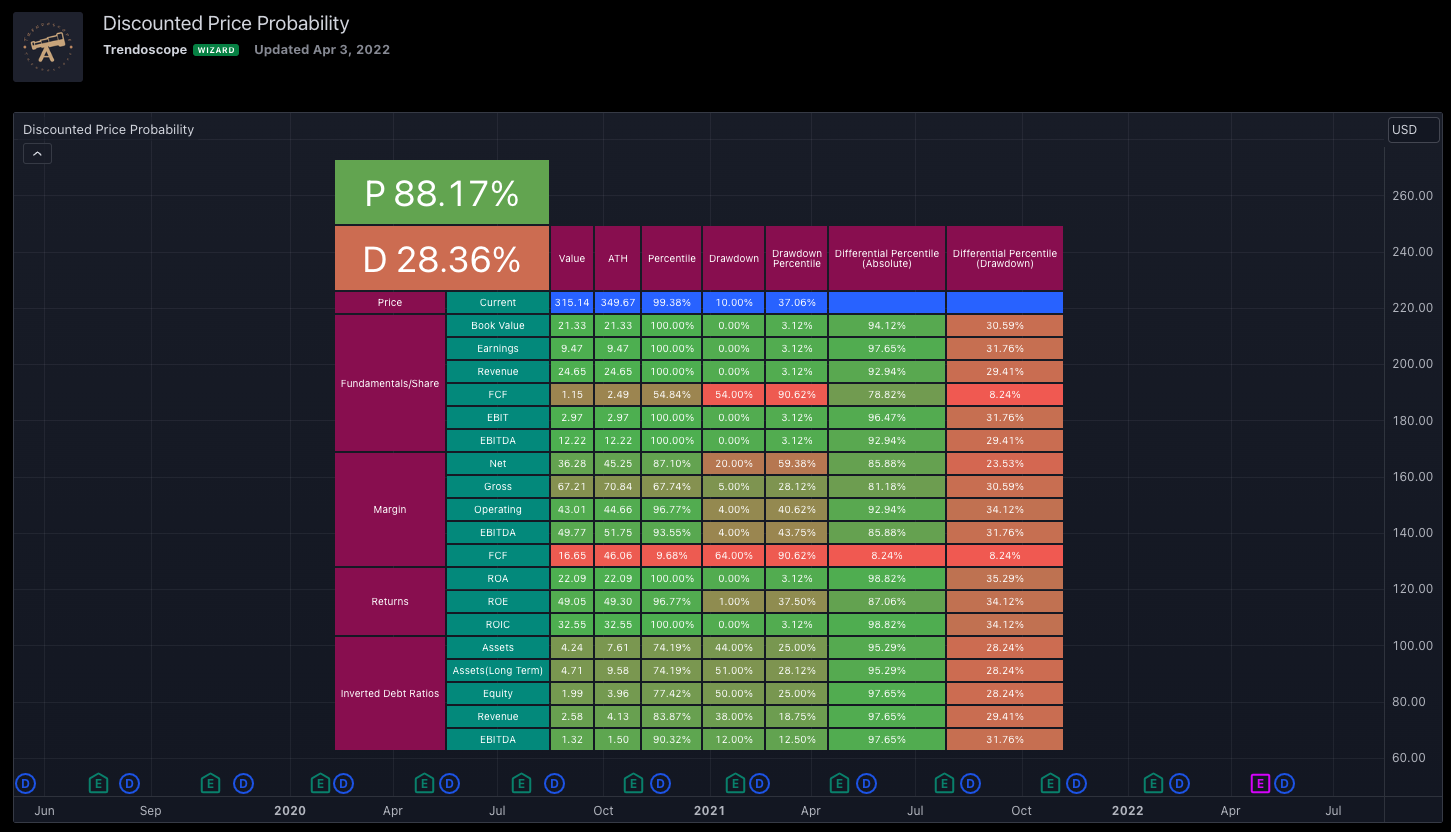This screenshot has width=1451, height=832.
Task: Click the Price ATH value 349.67
Action: 618,302
